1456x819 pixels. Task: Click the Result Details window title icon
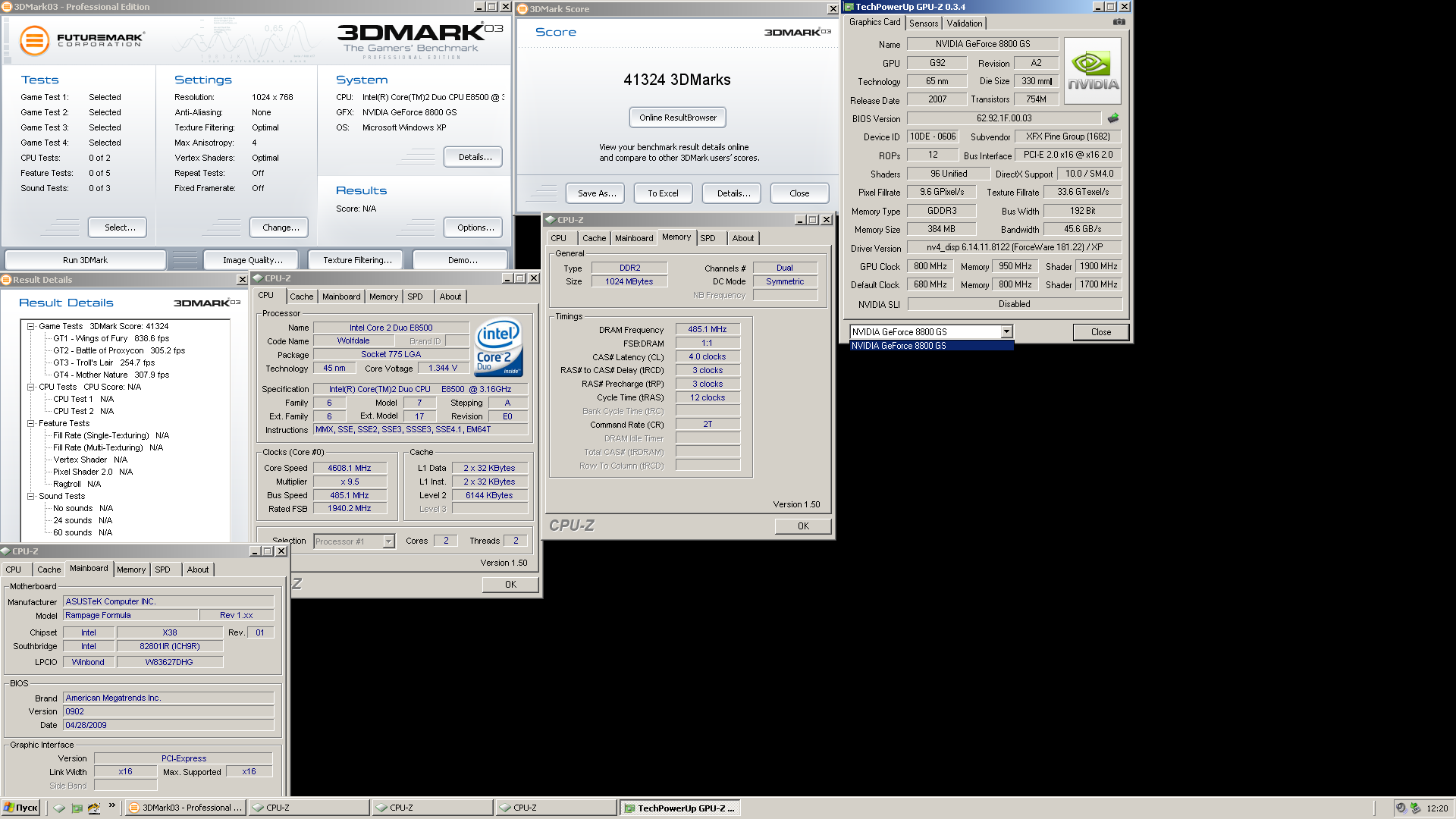[6, 280]
